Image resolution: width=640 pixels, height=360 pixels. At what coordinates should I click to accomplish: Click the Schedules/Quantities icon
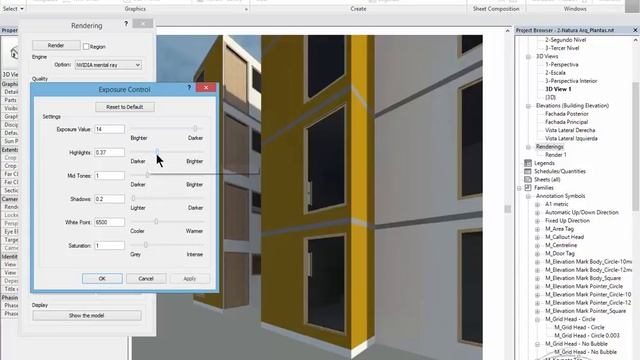pyautogui.click(x=528, y=171)
